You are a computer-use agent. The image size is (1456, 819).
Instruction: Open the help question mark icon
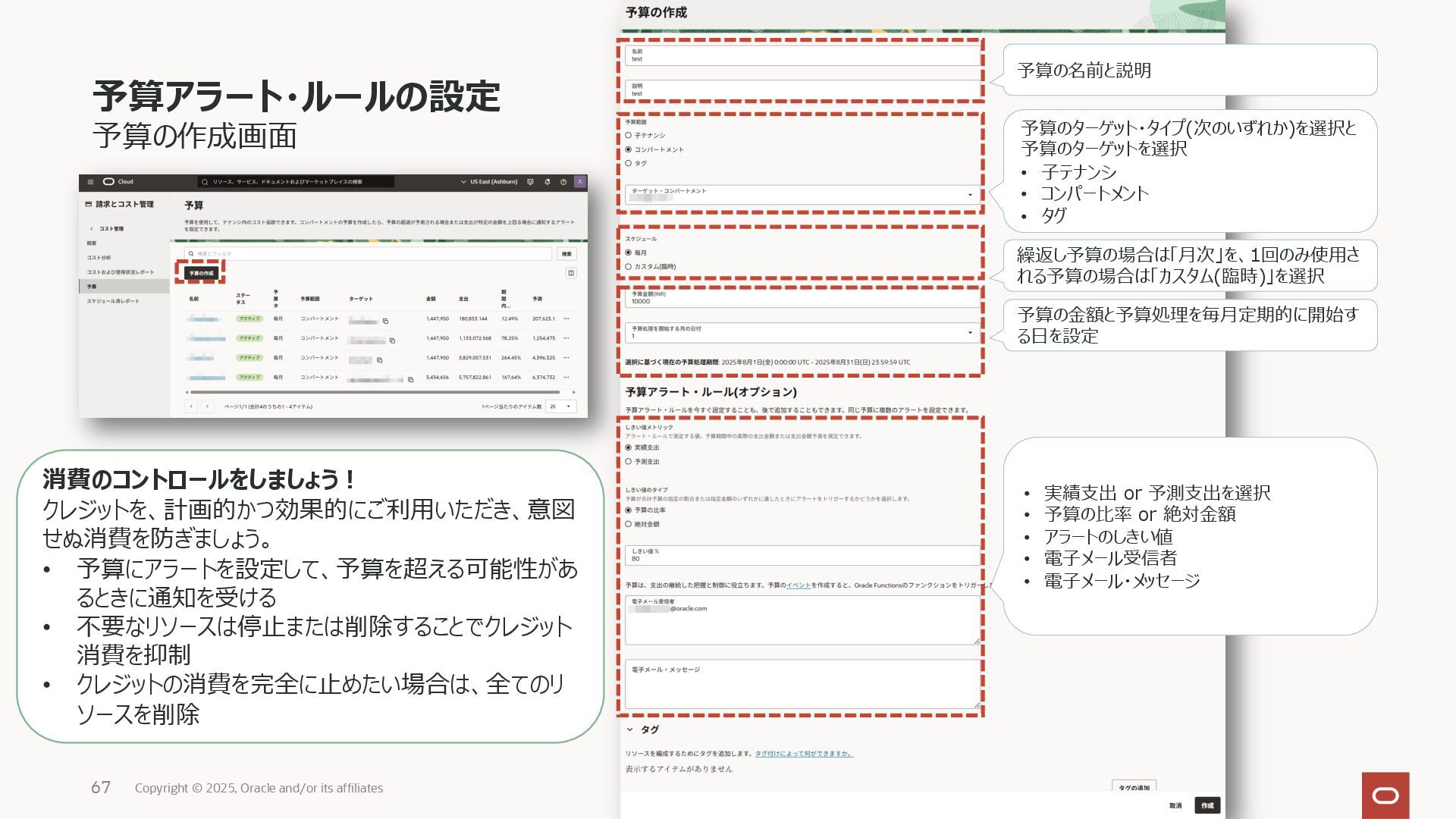pos(563,182)
